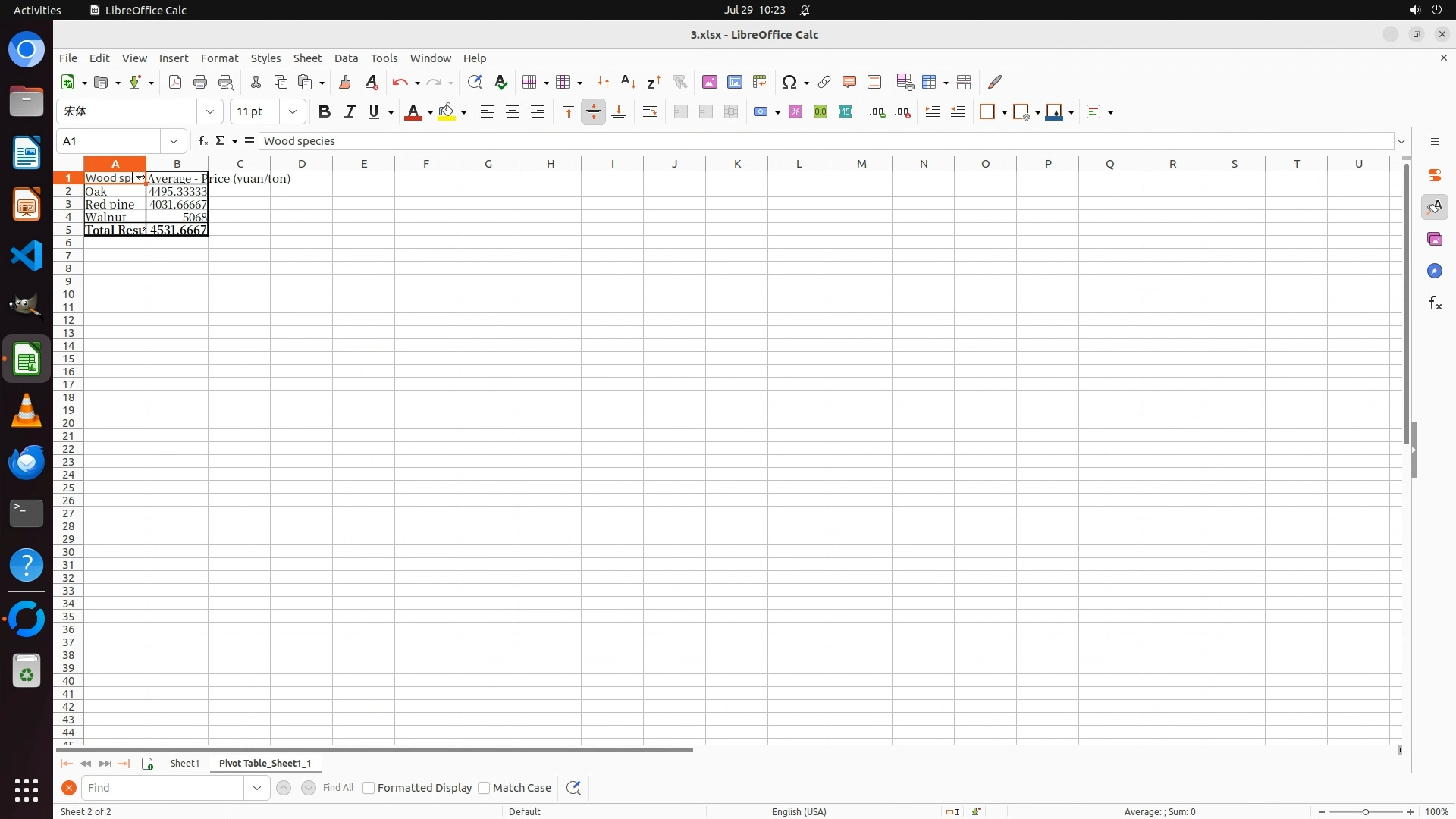Click the Sort Ascending toolbar icon
This screenshot has height=819, width=1456.
coord(628,82)
